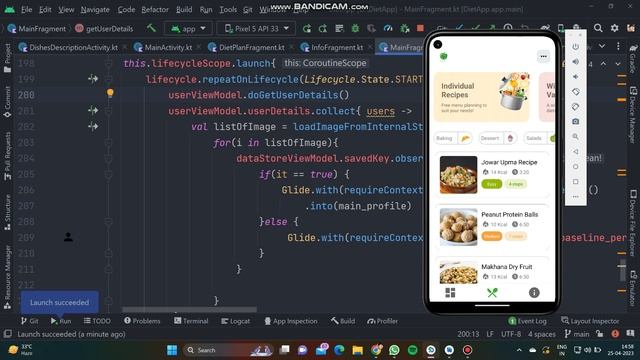This screenshot has height=360, width=640.
Task: Collapse the else-block fold at line 208
Action: 109,222
